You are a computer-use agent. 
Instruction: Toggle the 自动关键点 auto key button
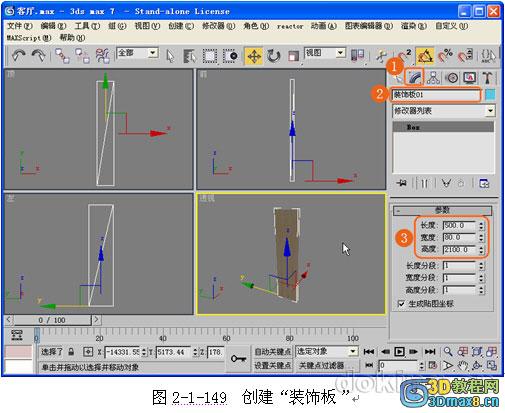[x=273, y=351]
